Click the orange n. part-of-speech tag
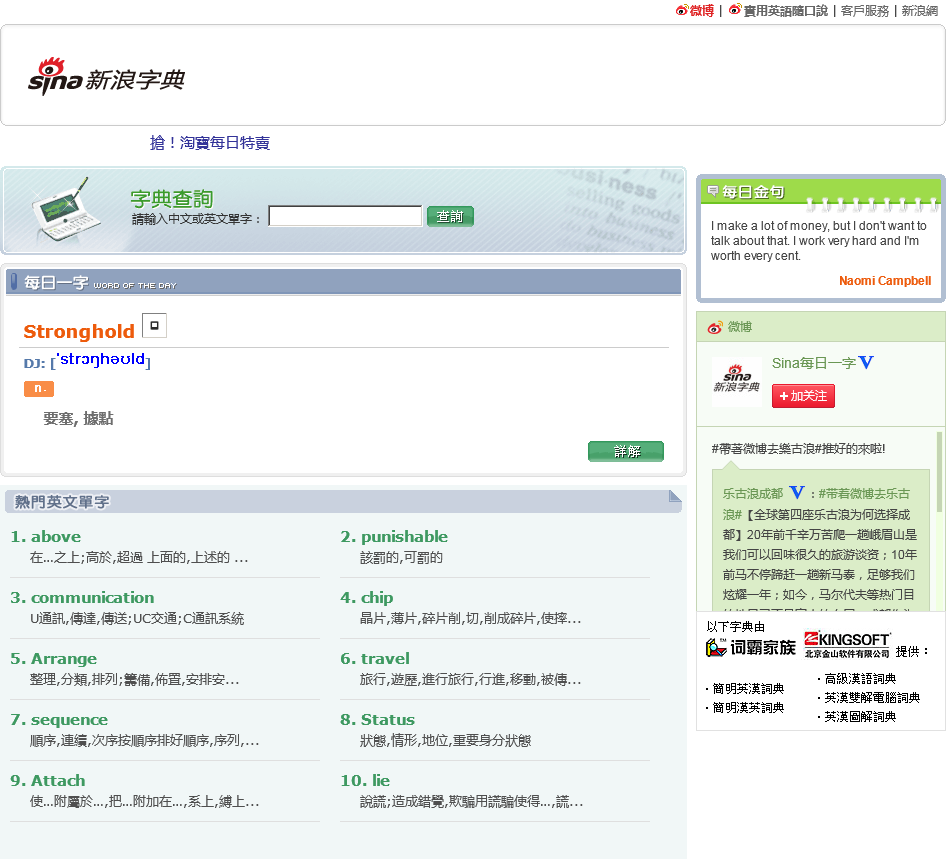 39,389
